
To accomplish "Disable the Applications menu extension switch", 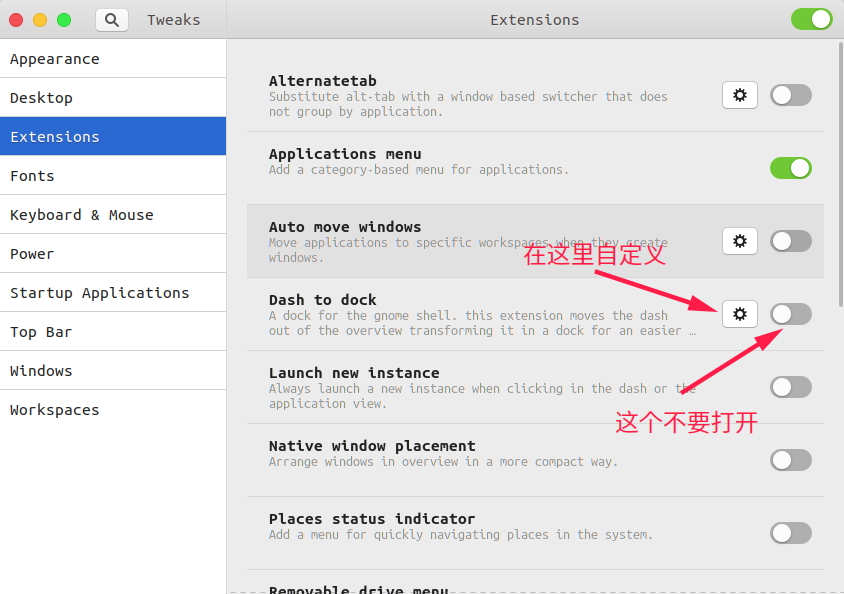I will point(791,168).
